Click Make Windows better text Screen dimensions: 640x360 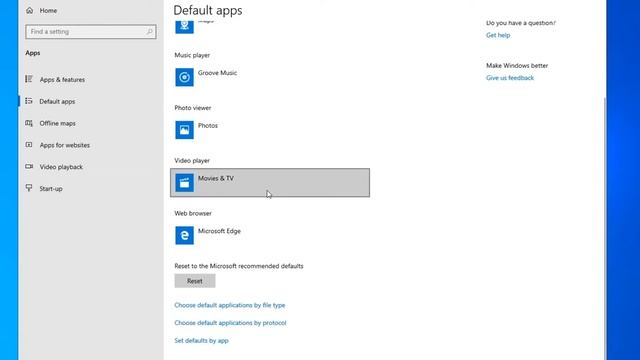(x=517, y=65)
